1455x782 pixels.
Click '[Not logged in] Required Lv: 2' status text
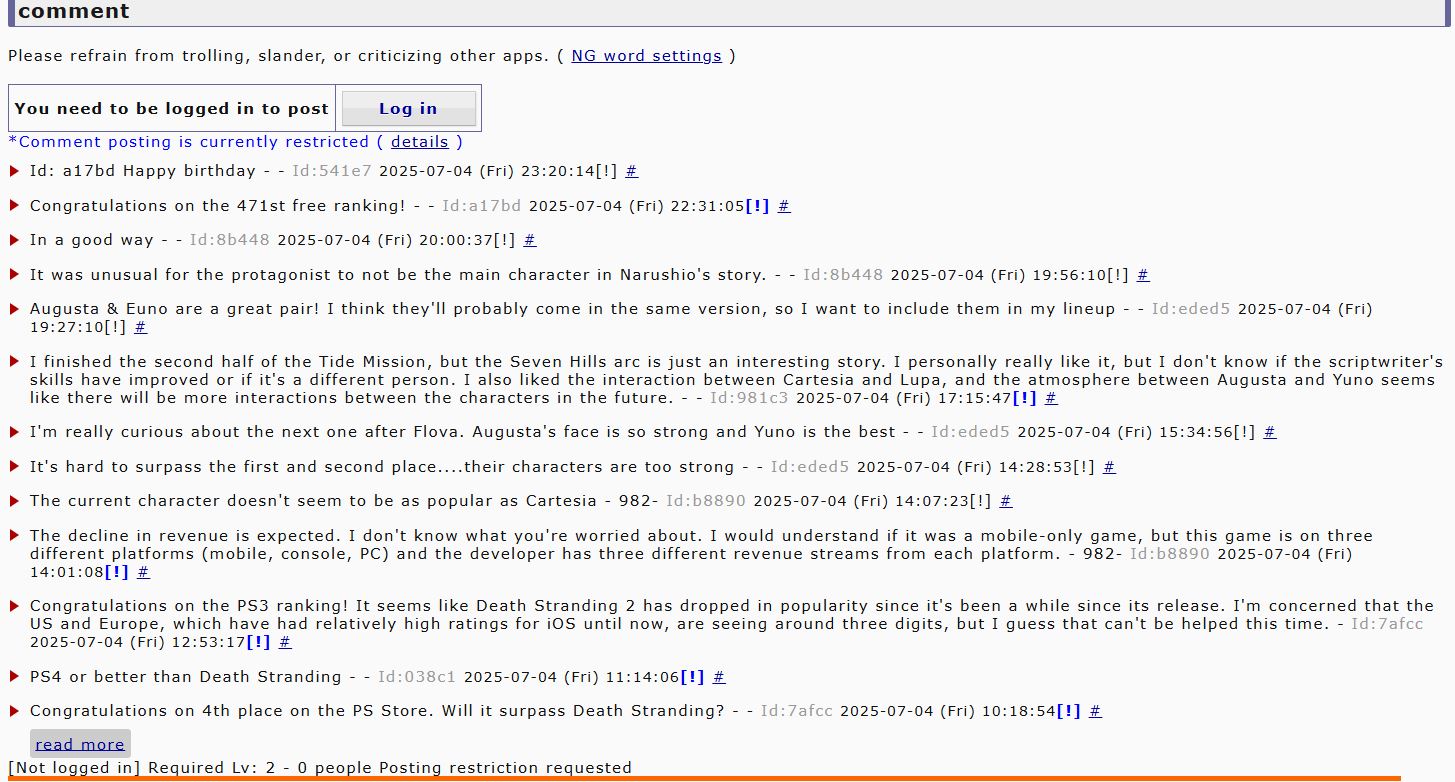point(141,768)
